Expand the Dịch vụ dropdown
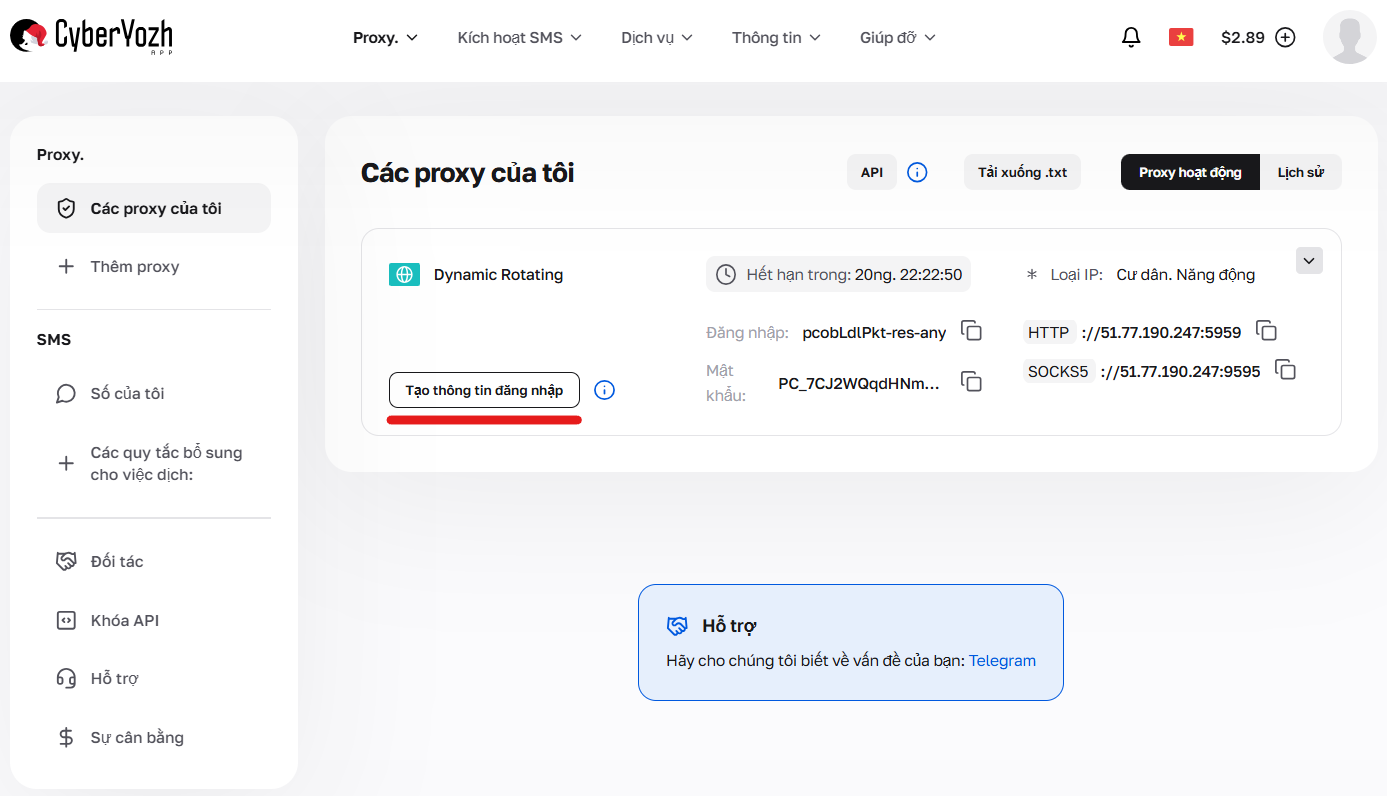1387x796 pixels. click(x=656, y=36)
